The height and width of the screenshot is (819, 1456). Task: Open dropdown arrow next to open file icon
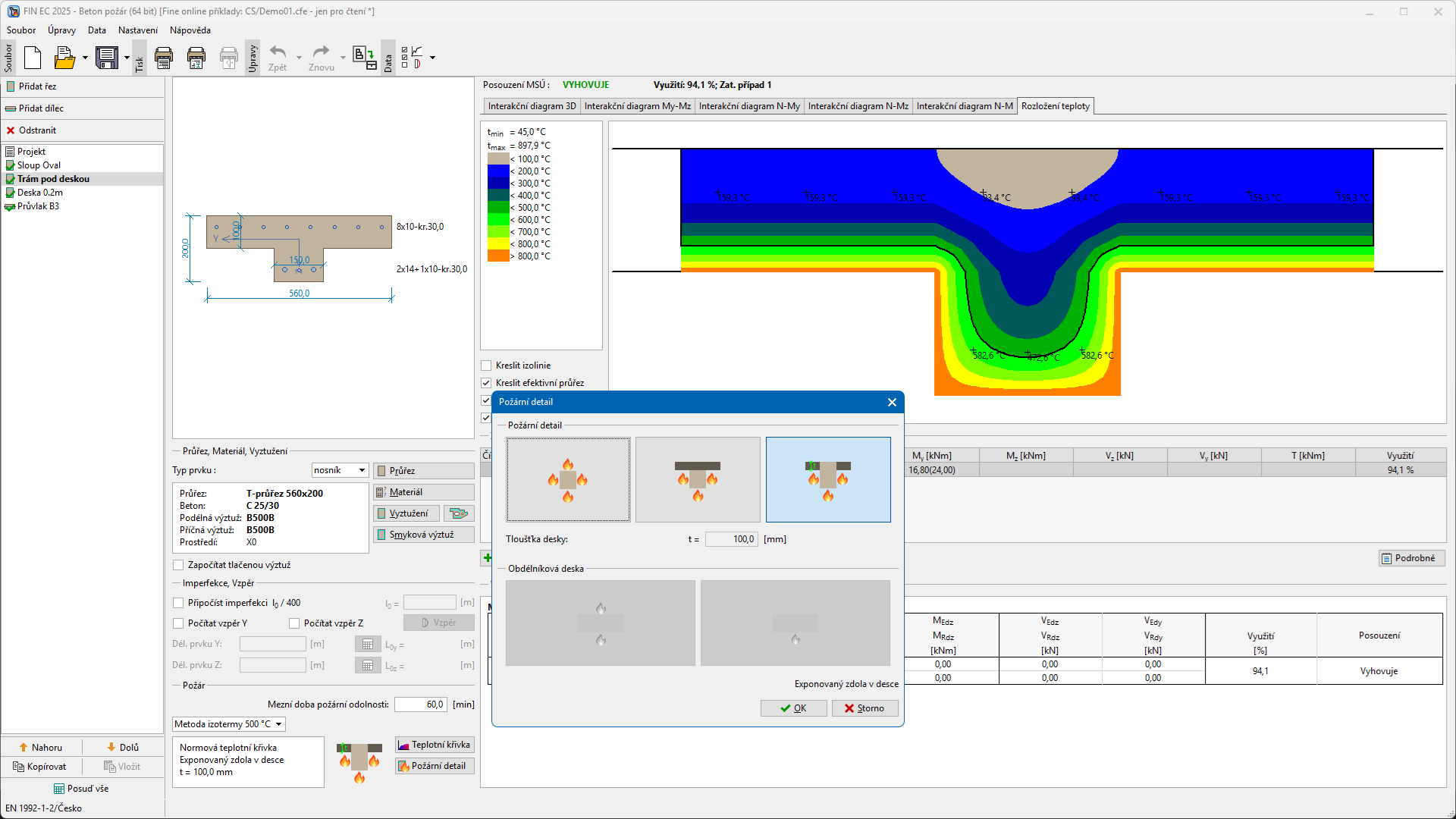pyautogui.click(x=85, y=58)
